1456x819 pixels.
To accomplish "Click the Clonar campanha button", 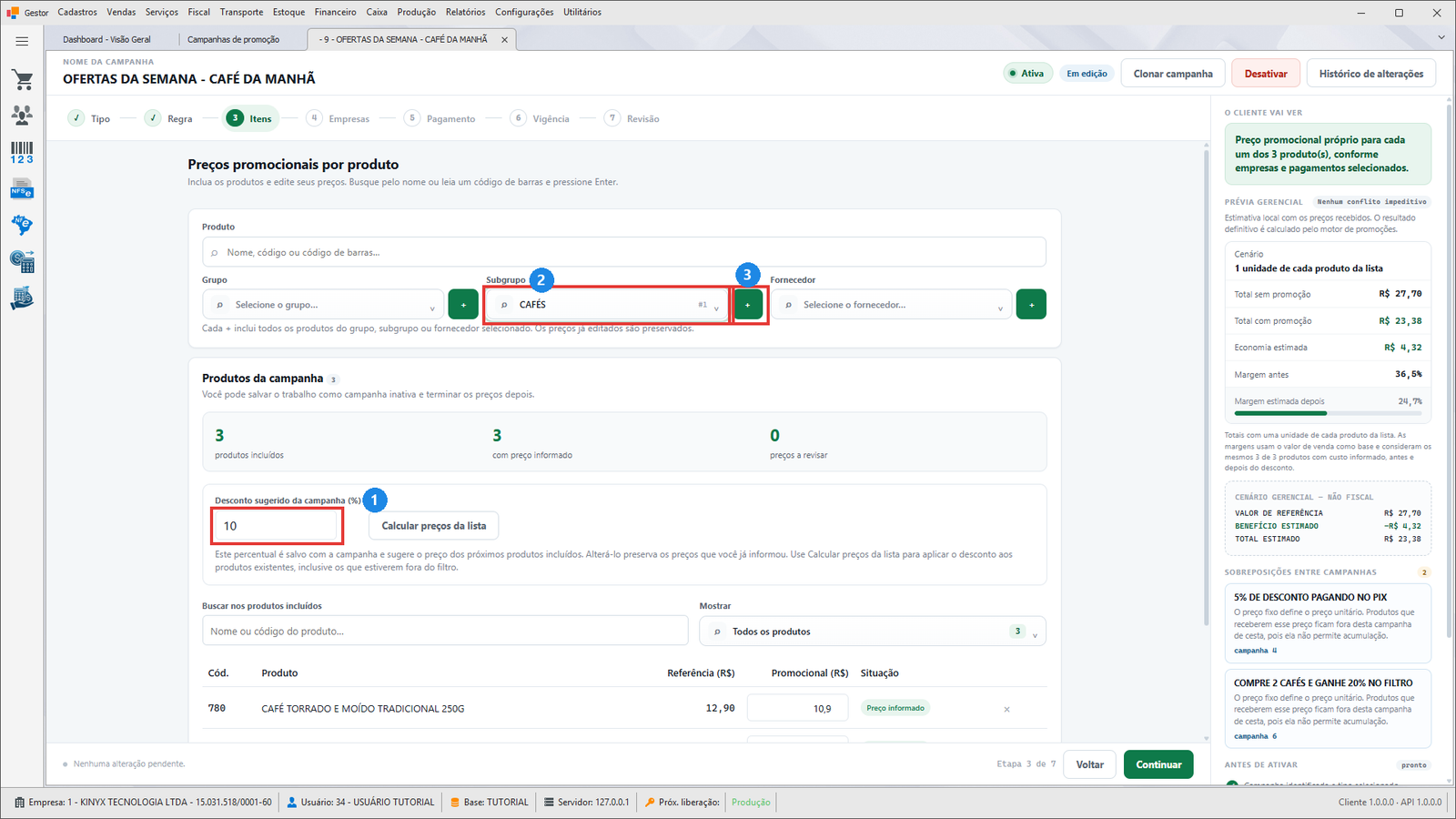I will [x=1173, y=74].
